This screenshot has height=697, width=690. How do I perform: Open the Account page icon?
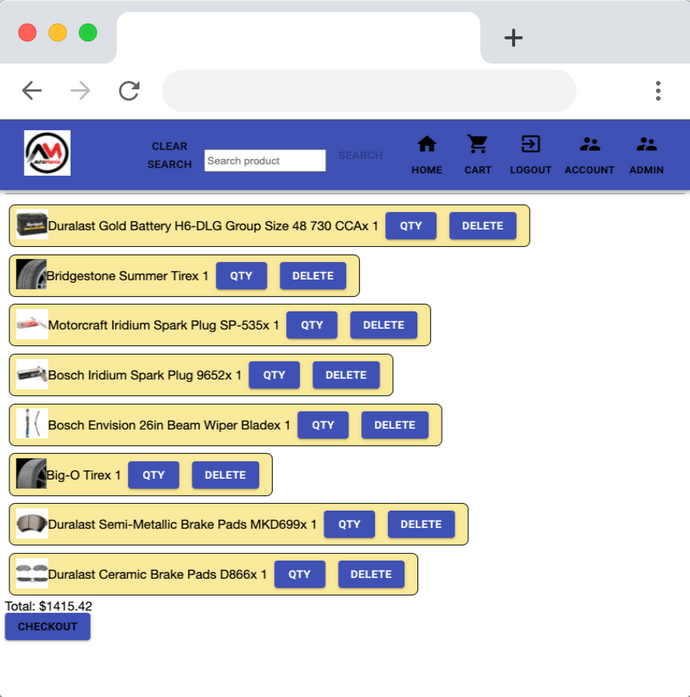click(x=589, y=145)
